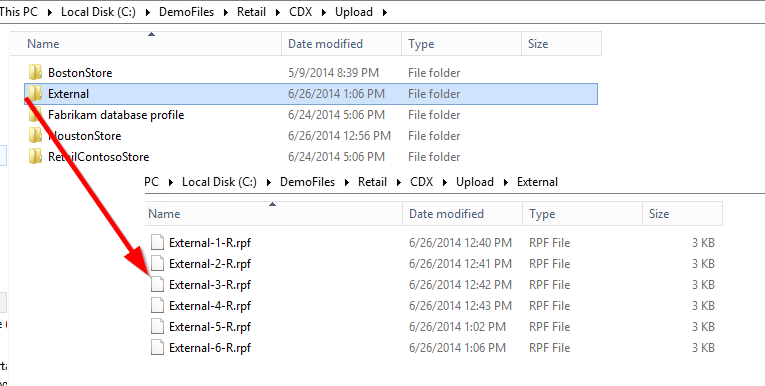Click the External-4-R.rpf file icon
The height and width of the screenshot is (386, 765).
[x=157, y=305]
